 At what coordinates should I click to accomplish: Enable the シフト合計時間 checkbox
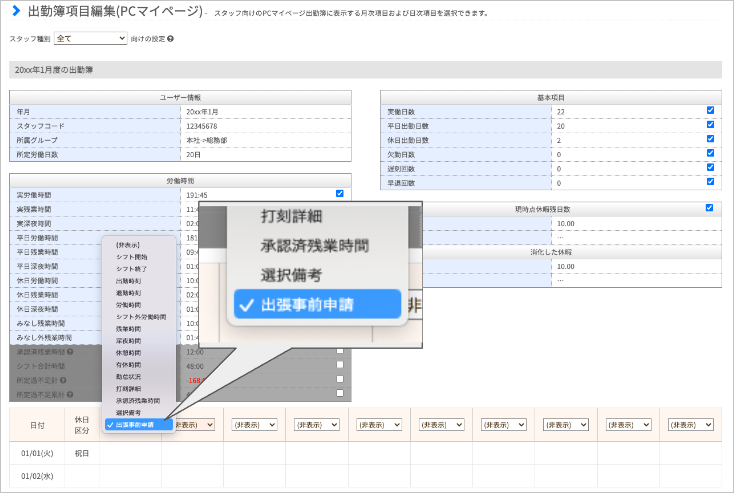(x=340, y=364)
